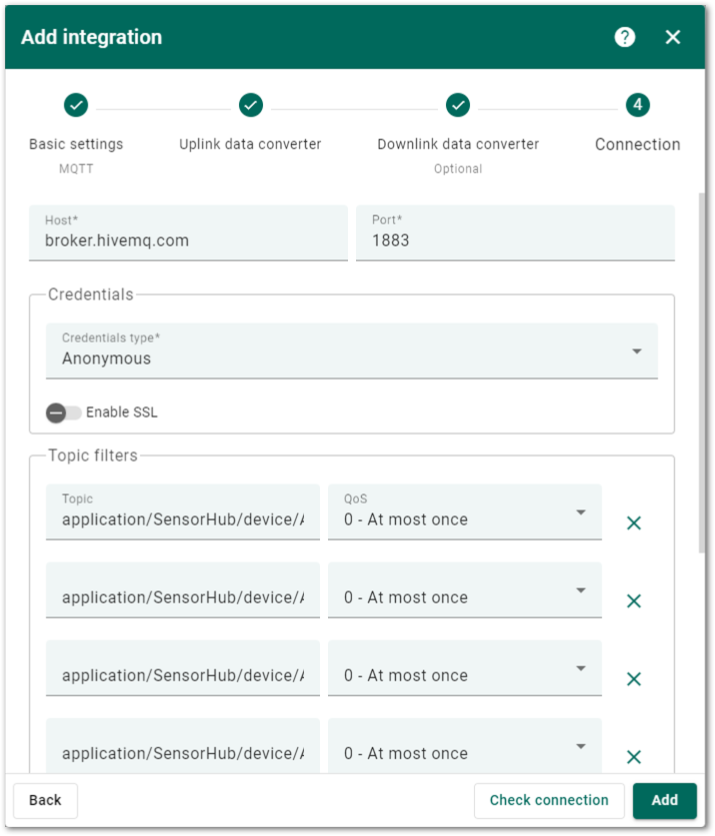This screenshot has width=715, height=836.
Task: Focus the Host input field
Action: point(188,233)
